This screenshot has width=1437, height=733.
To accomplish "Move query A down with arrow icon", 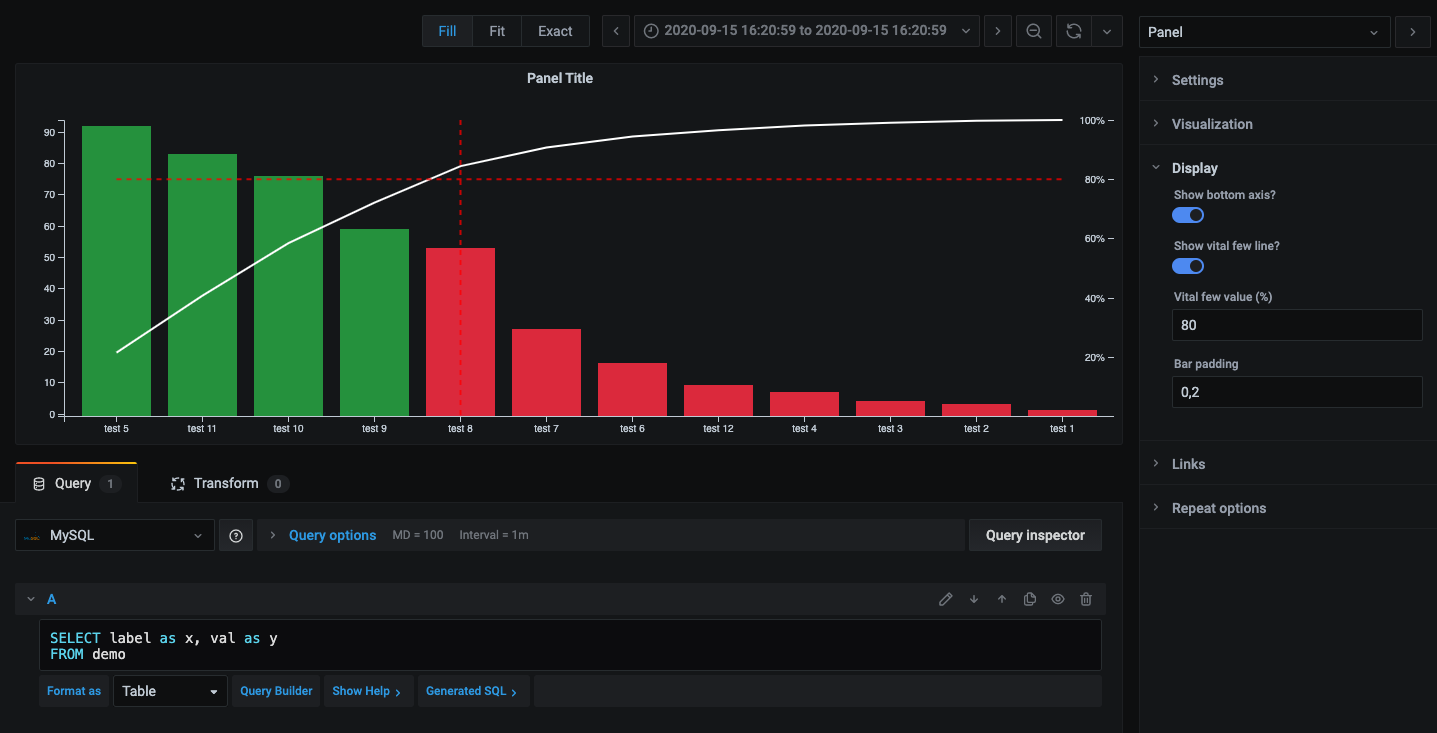I will point(974,599).
